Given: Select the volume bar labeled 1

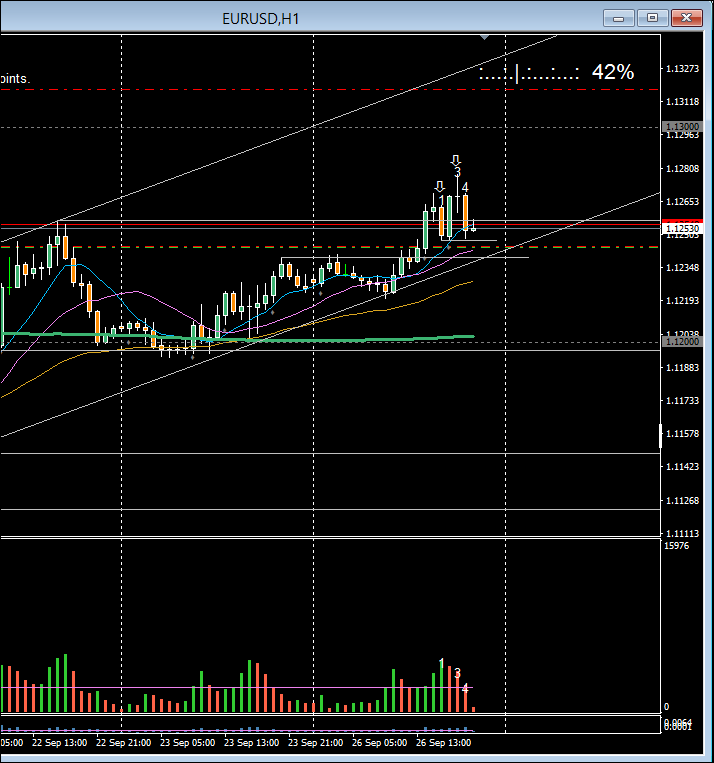Looking at the screenshot, I should (441, 690).
